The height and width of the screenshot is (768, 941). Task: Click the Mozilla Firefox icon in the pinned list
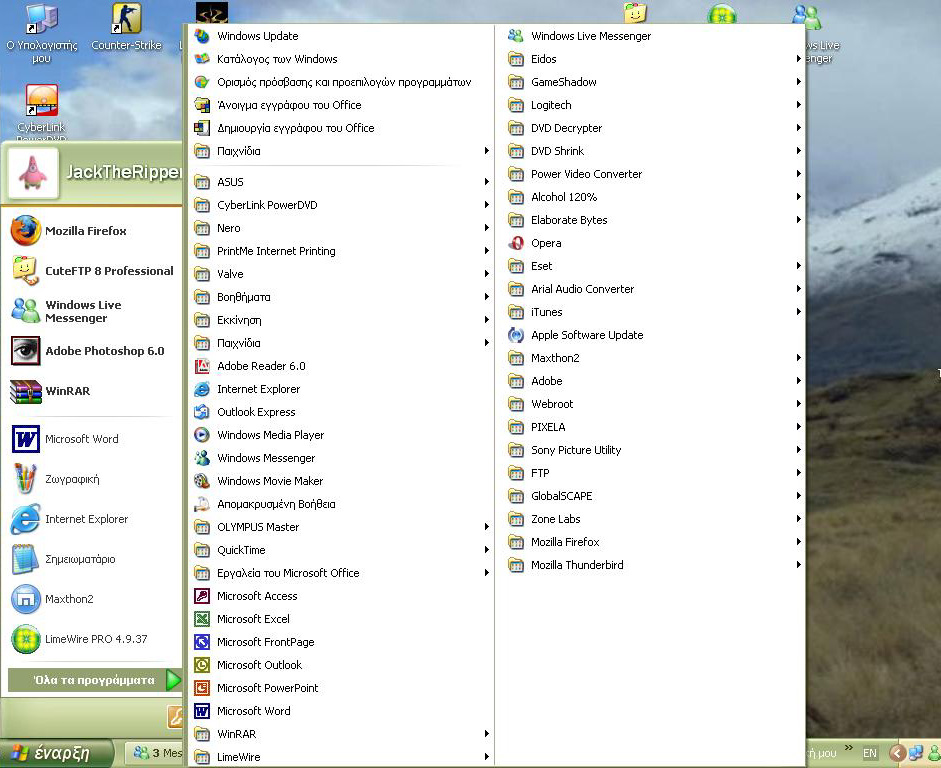coord(26,231)
